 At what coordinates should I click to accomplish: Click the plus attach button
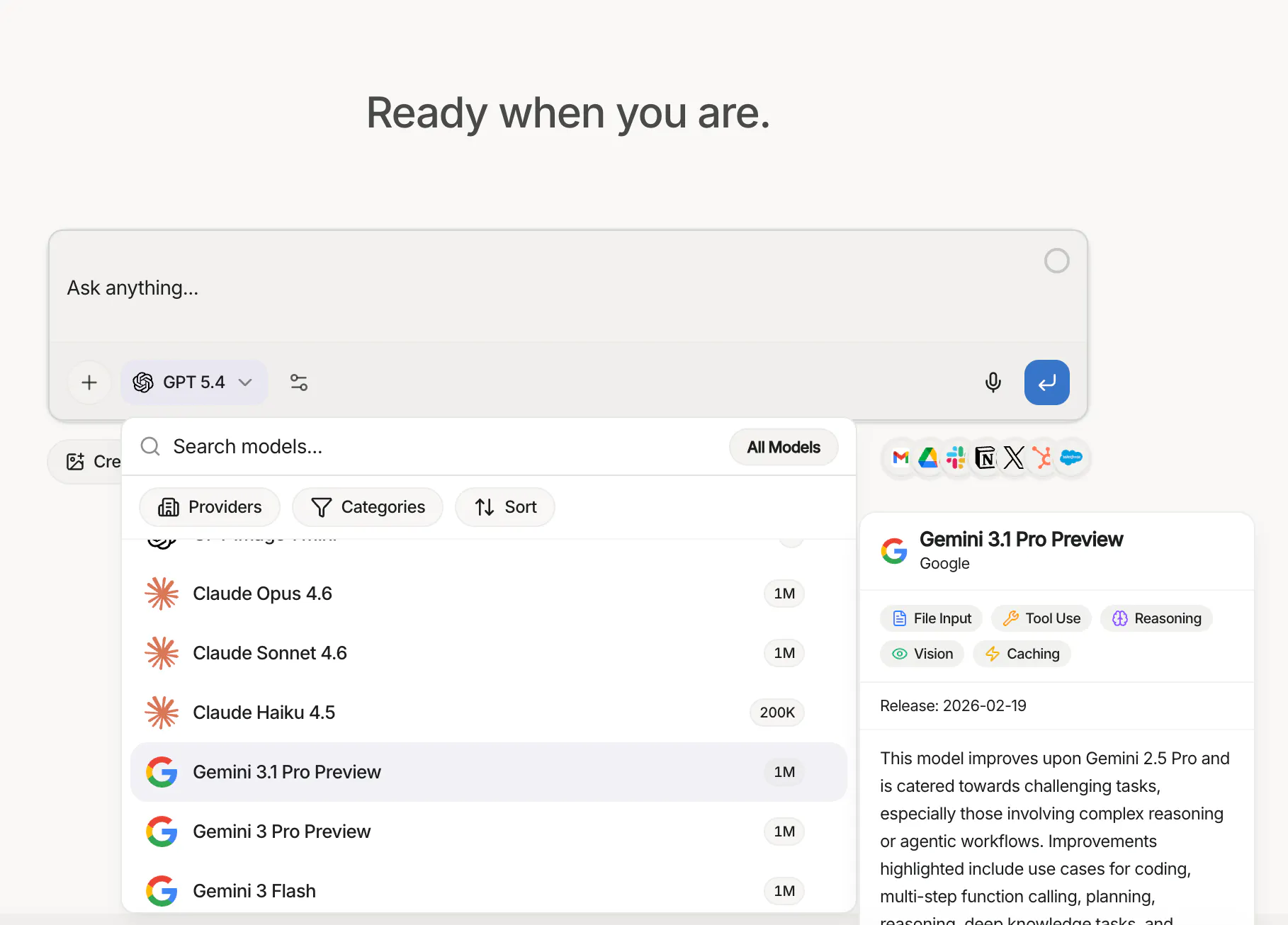tap(89, 382)
